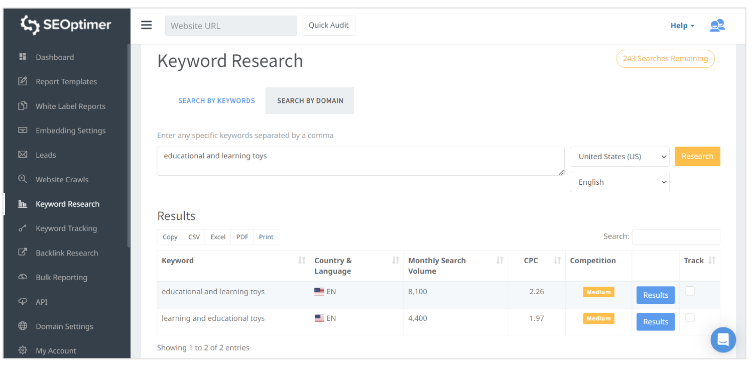Open My Account in sidebar
753x371 pixels.
coord(56,351)
